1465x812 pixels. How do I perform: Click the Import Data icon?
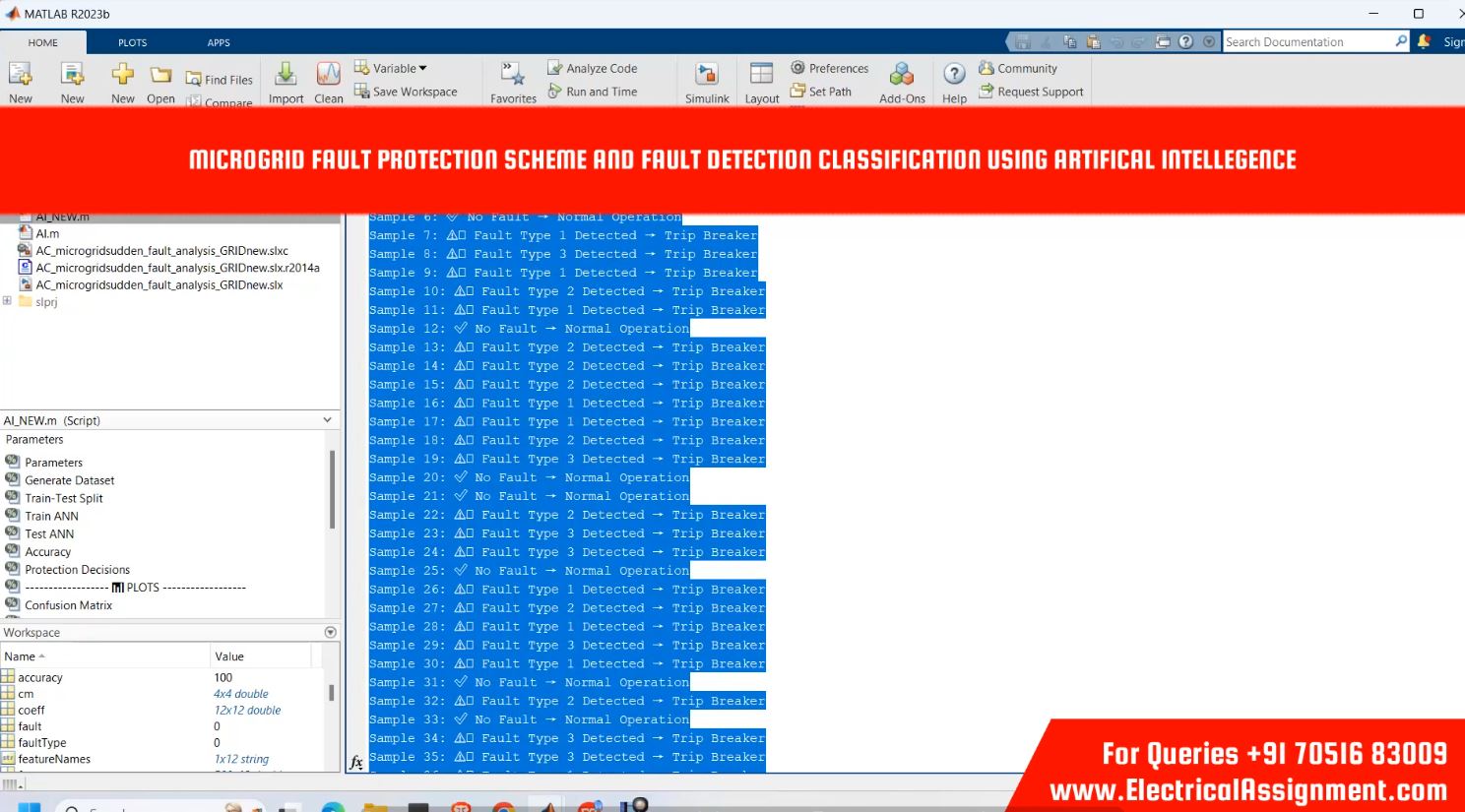[286, 75]
